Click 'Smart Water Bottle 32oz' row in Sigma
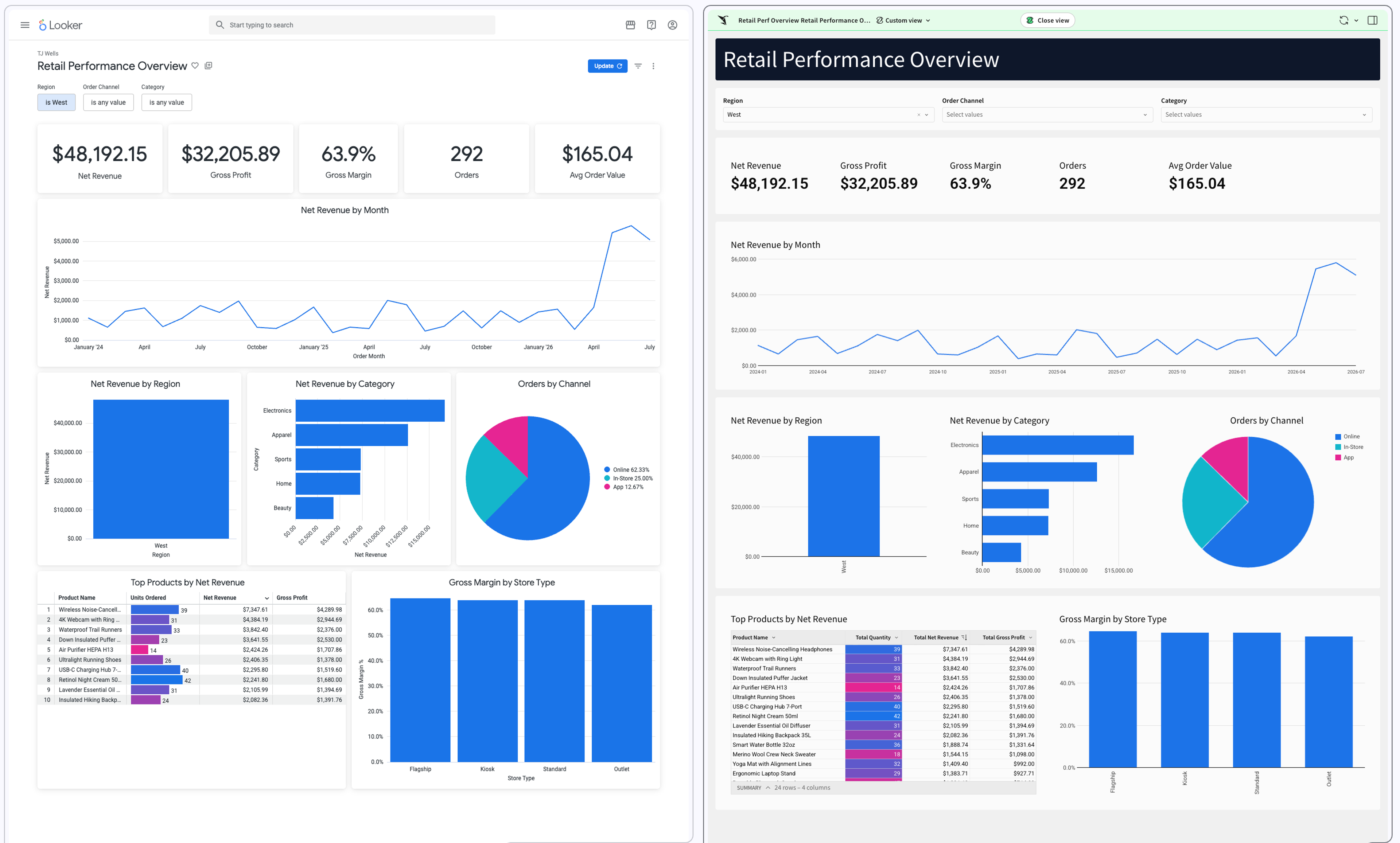1400x843 pixels. coord(883,745)
